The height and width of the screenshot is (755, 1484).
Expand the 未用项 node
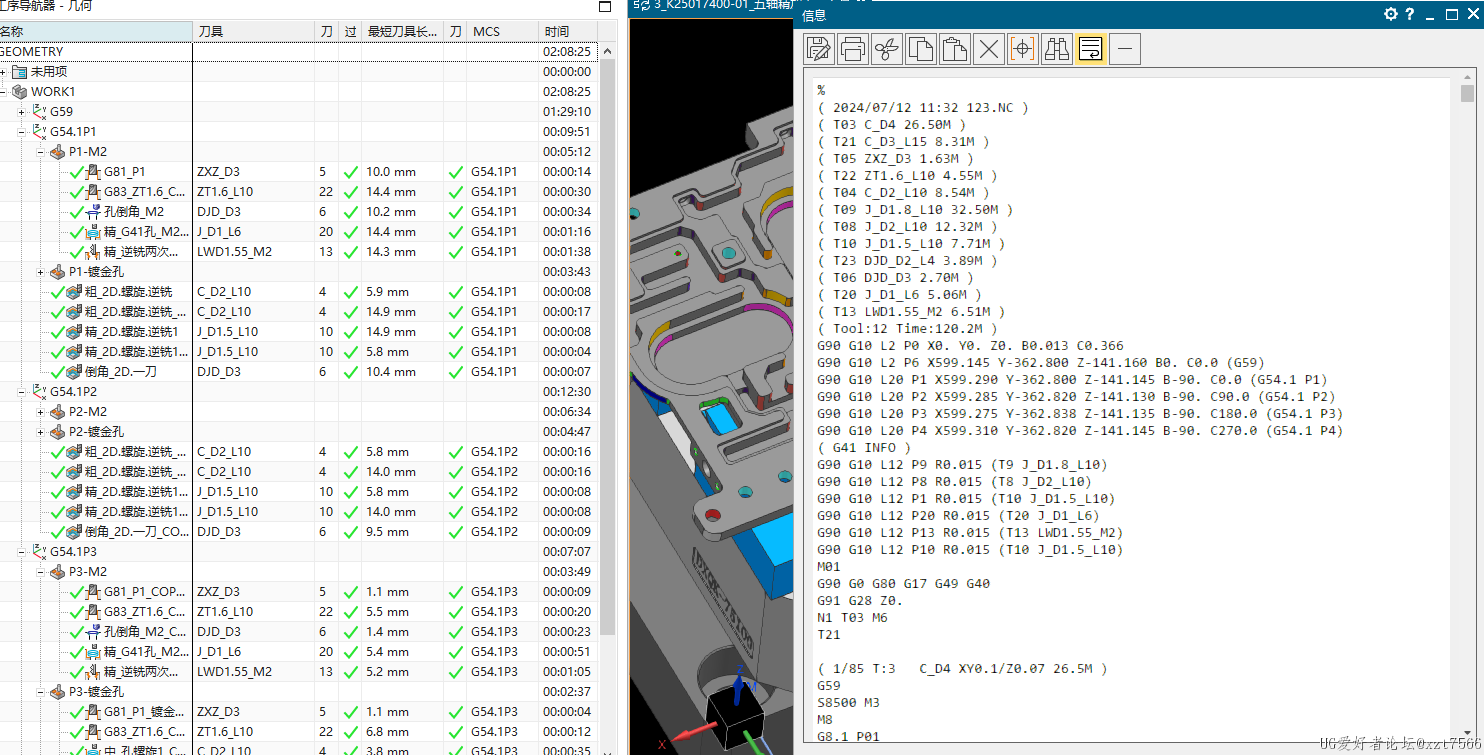coord(3,72)
